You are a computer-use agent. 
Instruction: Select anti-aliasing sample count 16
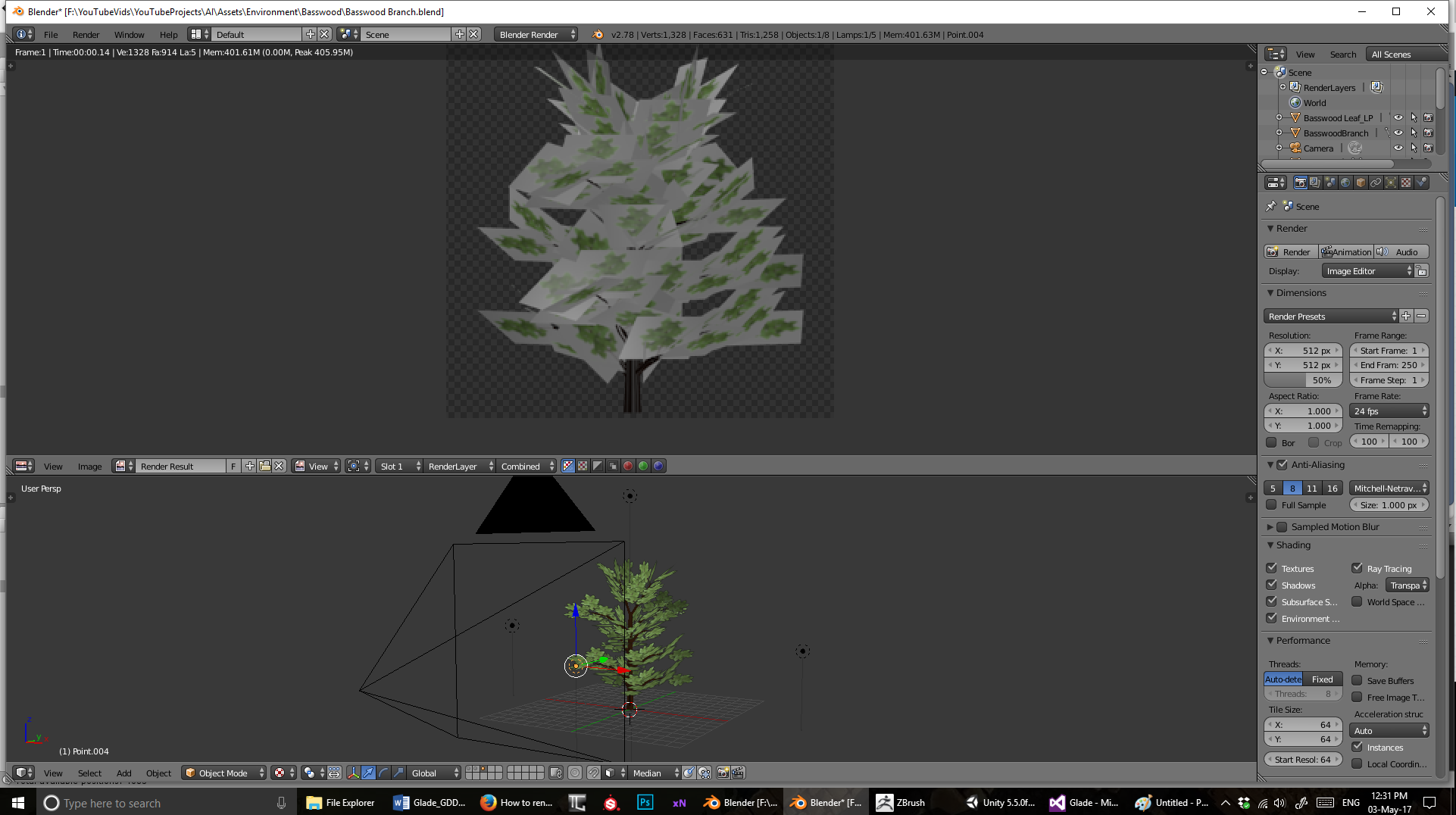tap(1332, 488)
